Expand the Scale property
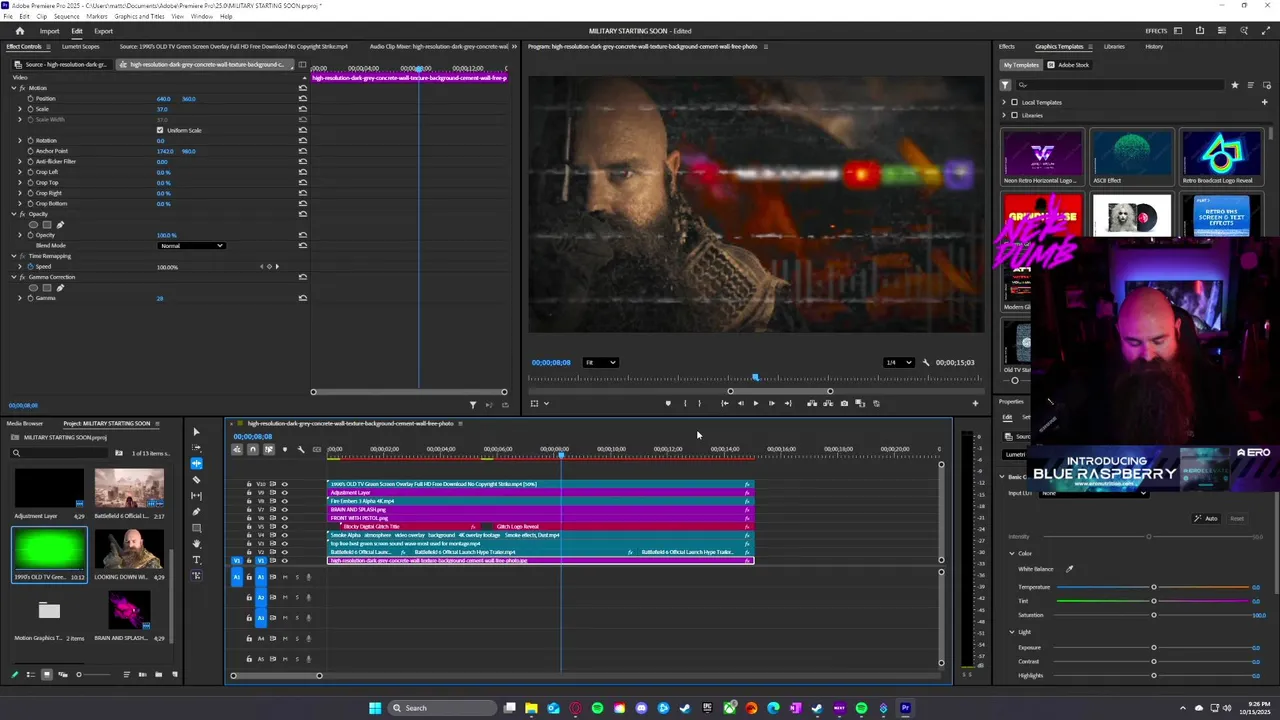The width and height of the screenshot is (1280, 720). click(x=20, y=109)
